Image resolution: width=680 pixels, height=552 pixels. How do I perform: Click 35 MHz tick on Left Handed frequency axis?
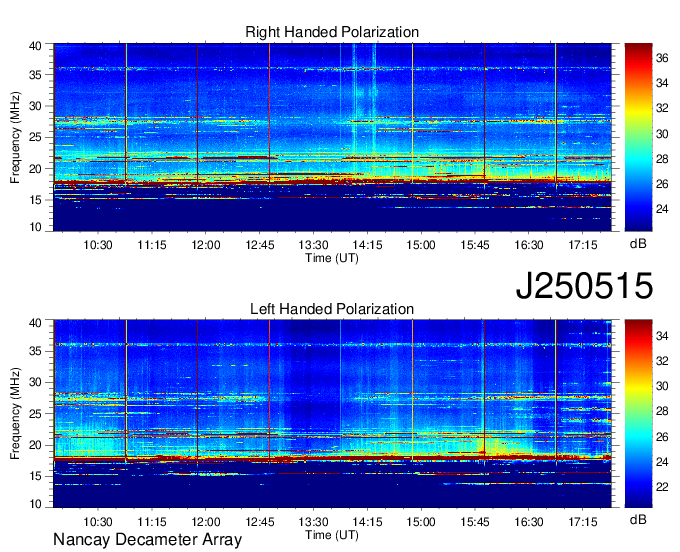pyautogui.click(x=35, y=351)
